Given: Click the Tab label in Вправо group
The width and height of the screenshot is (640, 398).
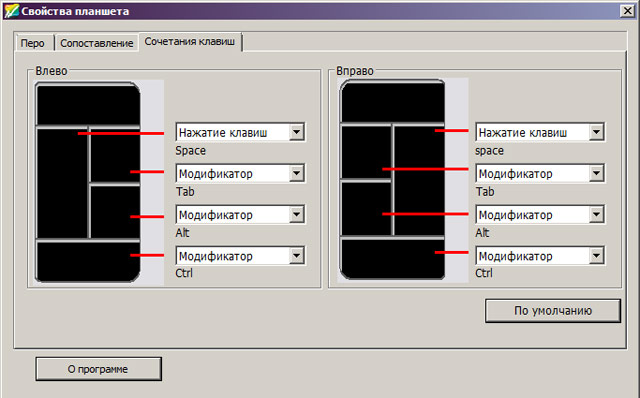Looking at the screenshot, I should (485, 191).
